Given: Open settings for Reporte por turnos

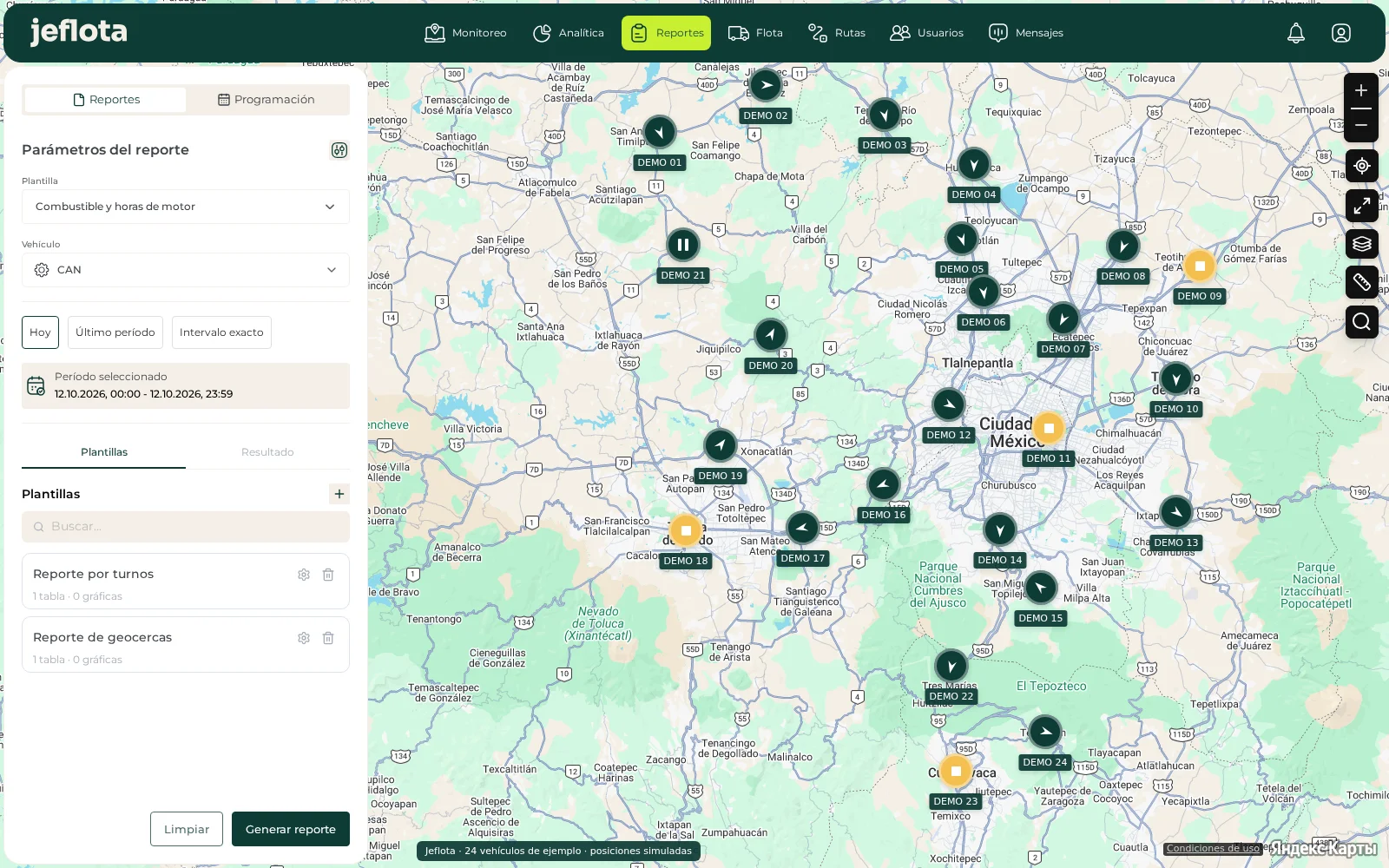Looking at the screenshot, I should [304, 575].
